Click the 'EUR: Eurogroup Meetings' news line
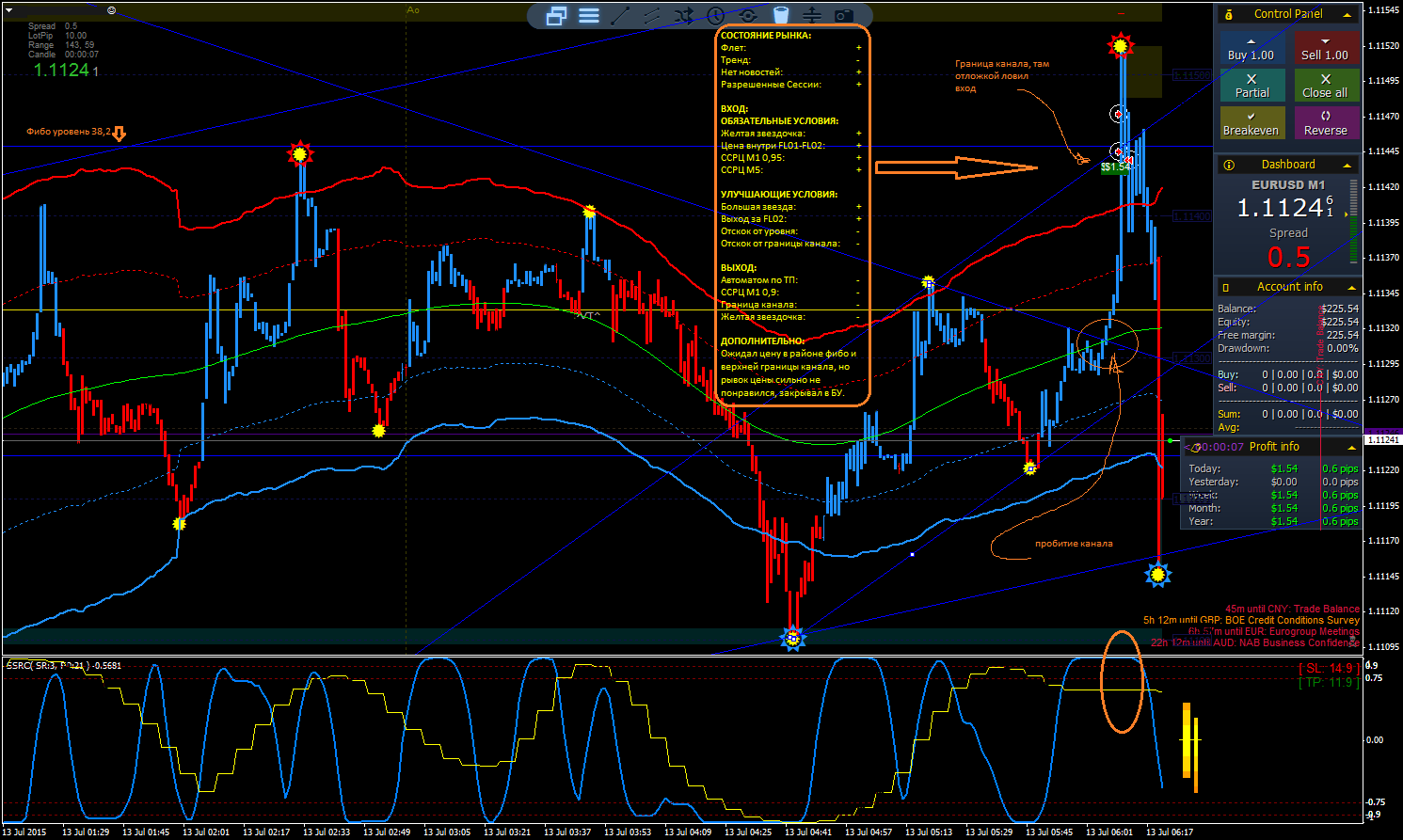The height and width of the screenshot is (840, 1403). [x=1274, y=631]
